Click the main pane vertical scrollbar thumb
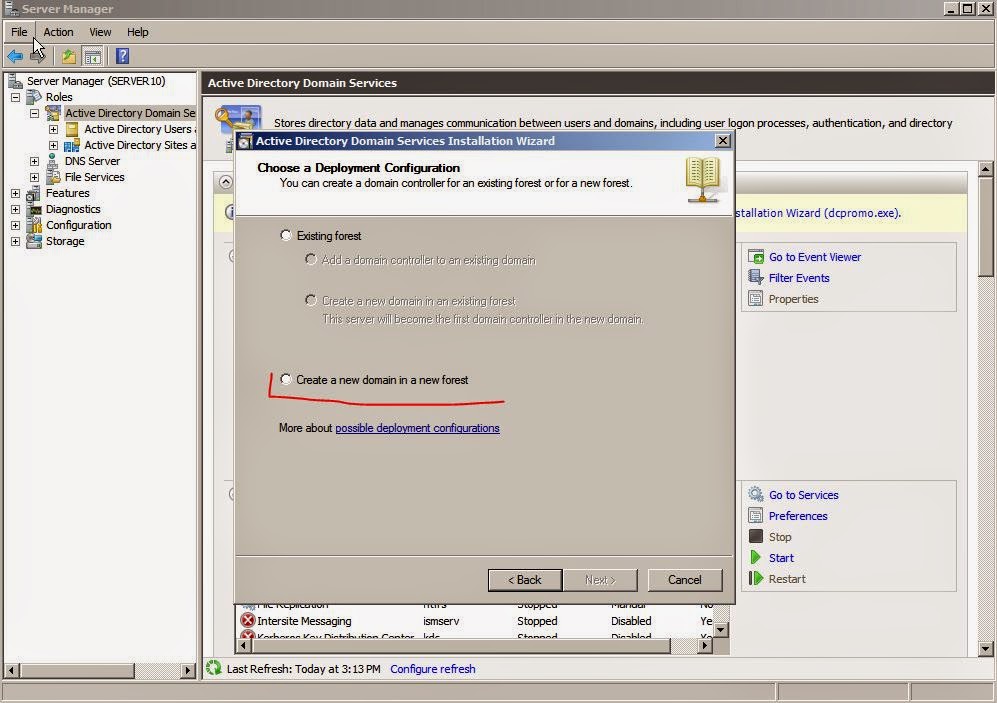This screenshot has height=703, width=997. click(x=986, y=227)
